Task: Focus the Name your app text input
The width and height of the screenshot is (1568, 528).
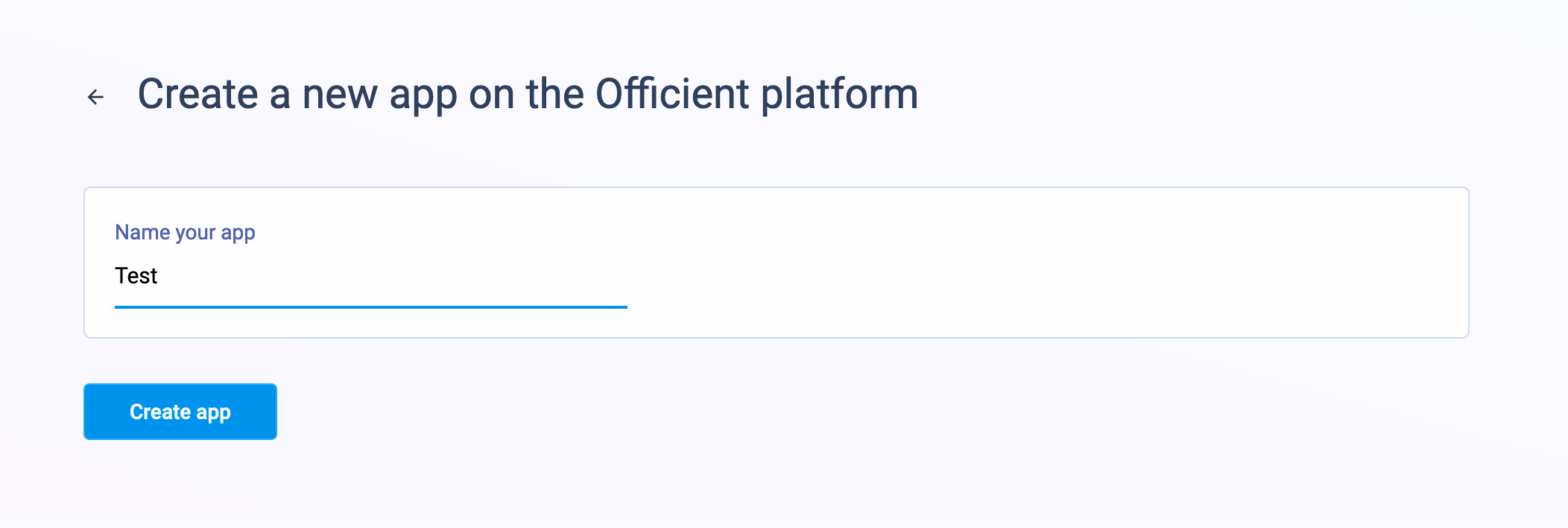Action: click(370, 277)
